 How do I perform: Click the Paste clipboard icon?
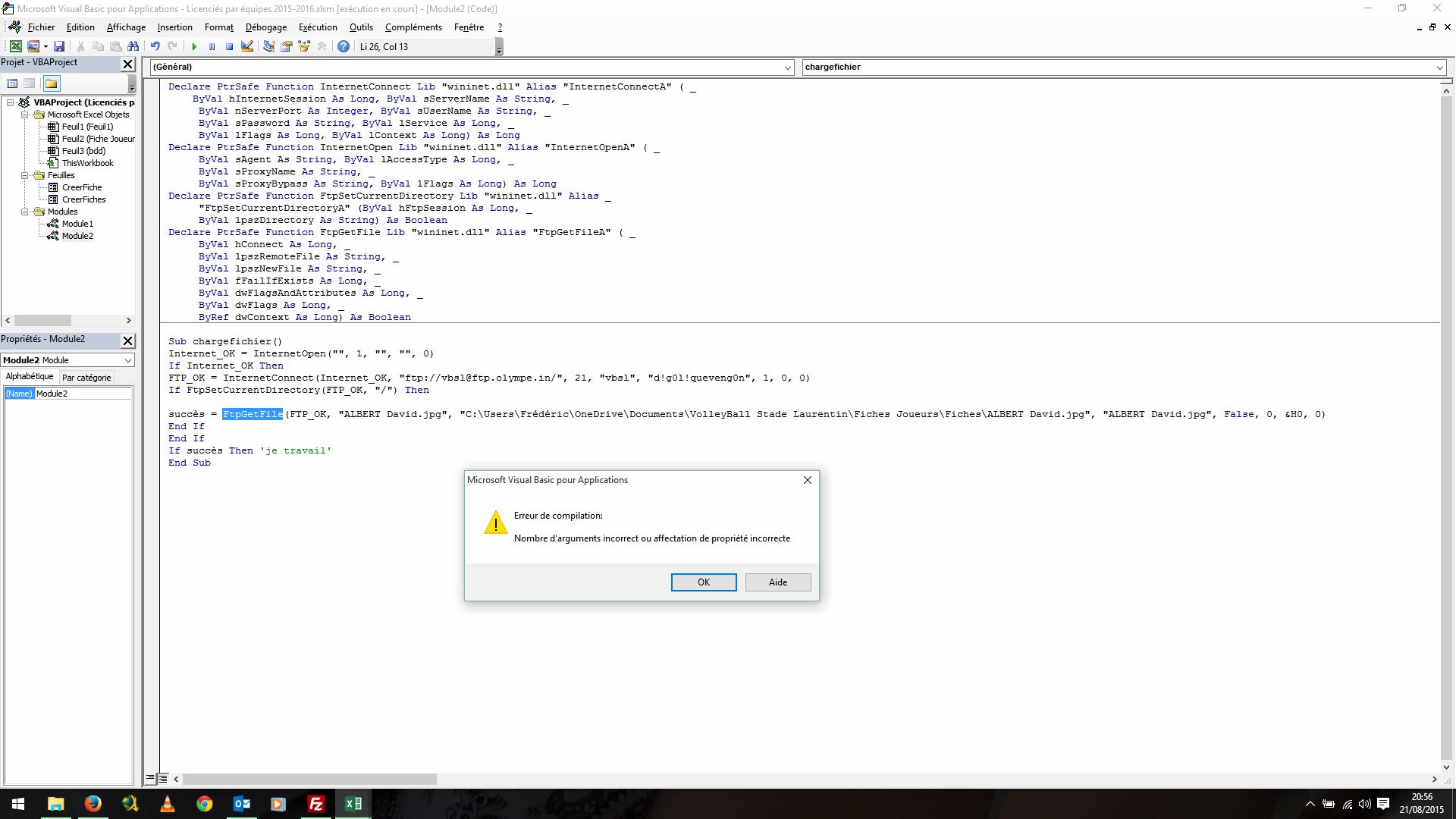click(x=115, y=46)
